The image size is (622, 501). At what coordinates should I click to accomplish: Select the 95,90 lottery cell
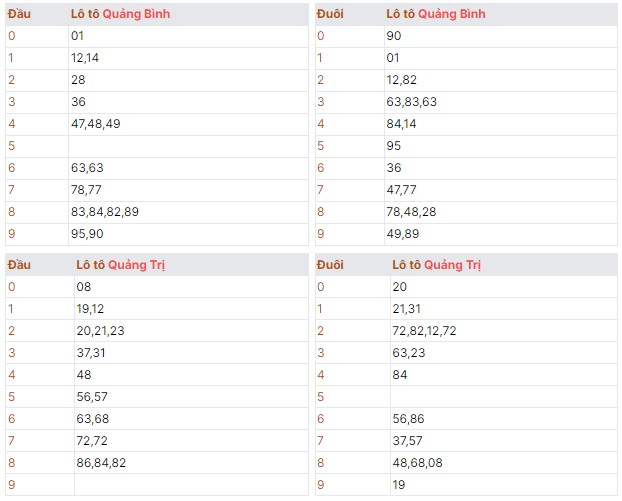tap(85, 234)
